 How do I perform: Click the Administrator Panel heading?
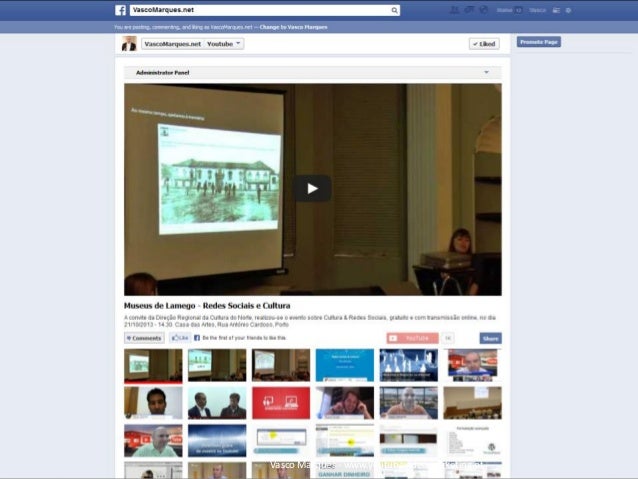pos(162,72)
